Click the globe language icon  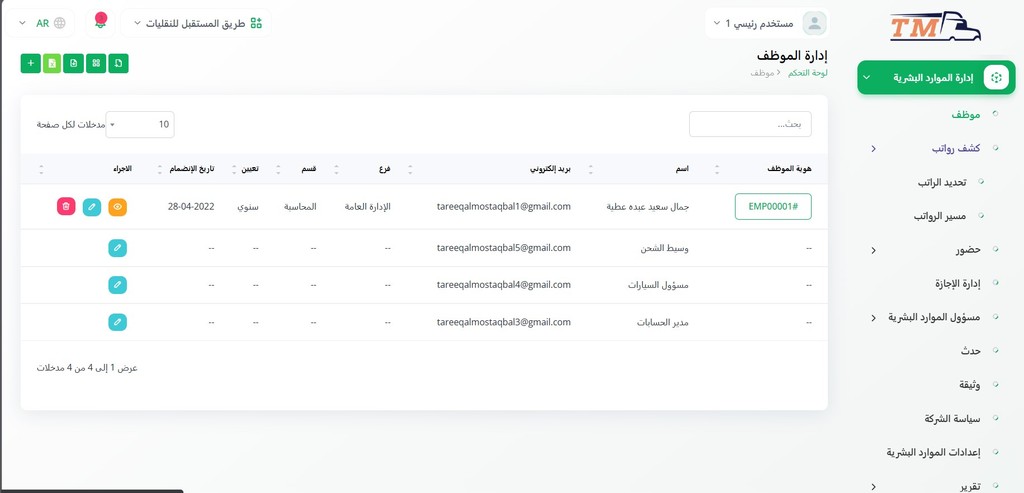coord(59,23)
